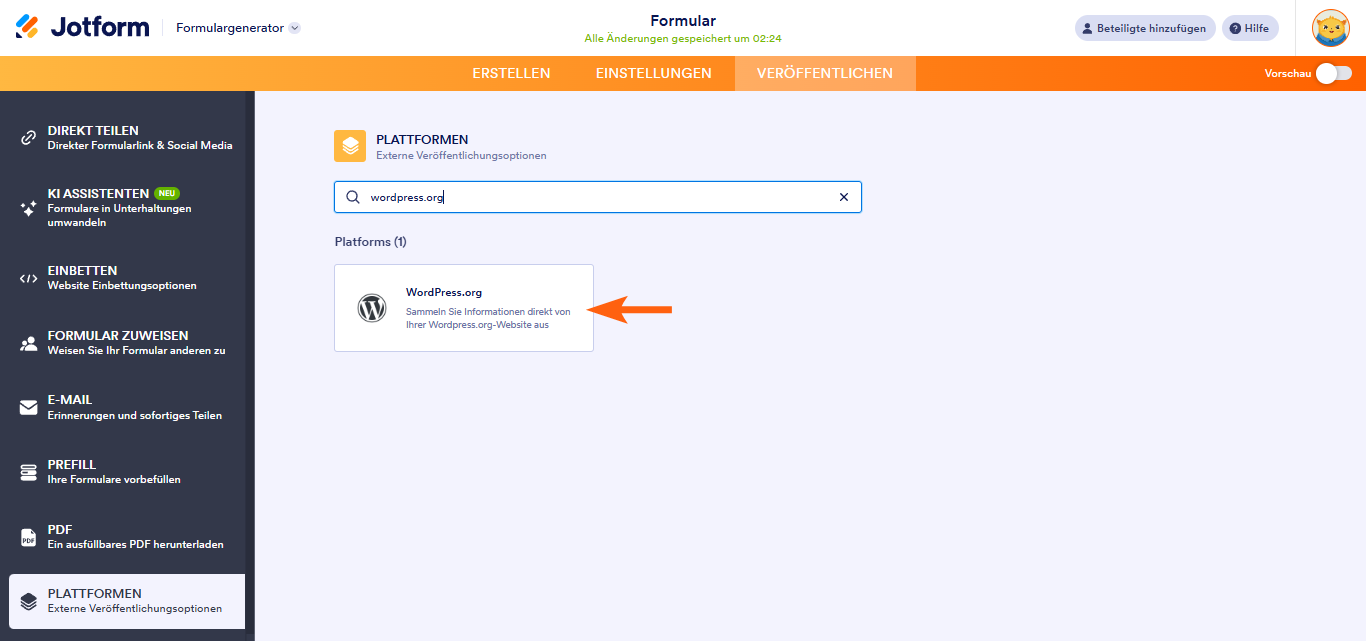The image size is (1366, 641).
Task: Open the Plattformen sidebar item
Action: pos(126,601)
